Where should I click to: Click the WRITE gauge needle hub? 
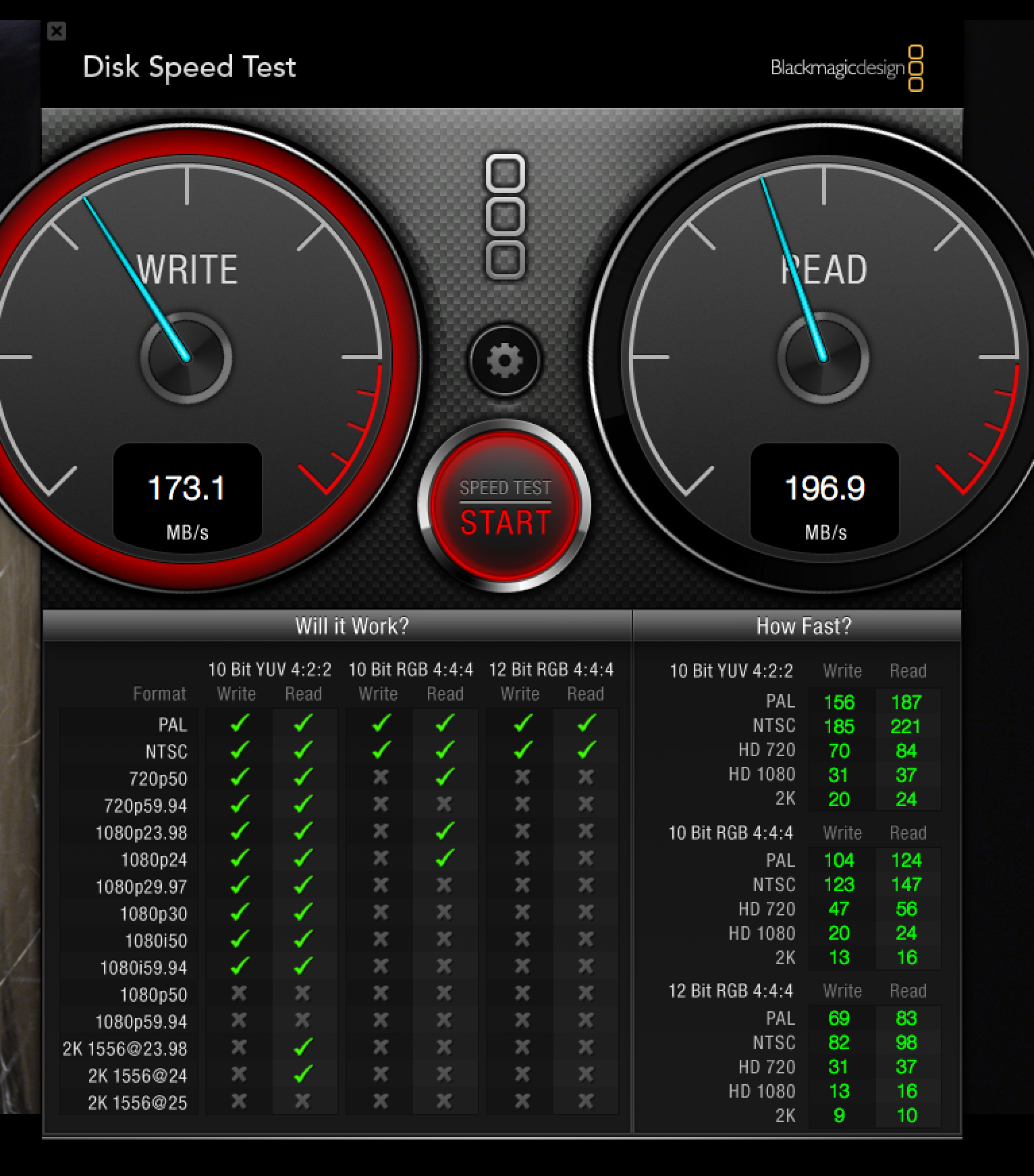coord(186,357)
